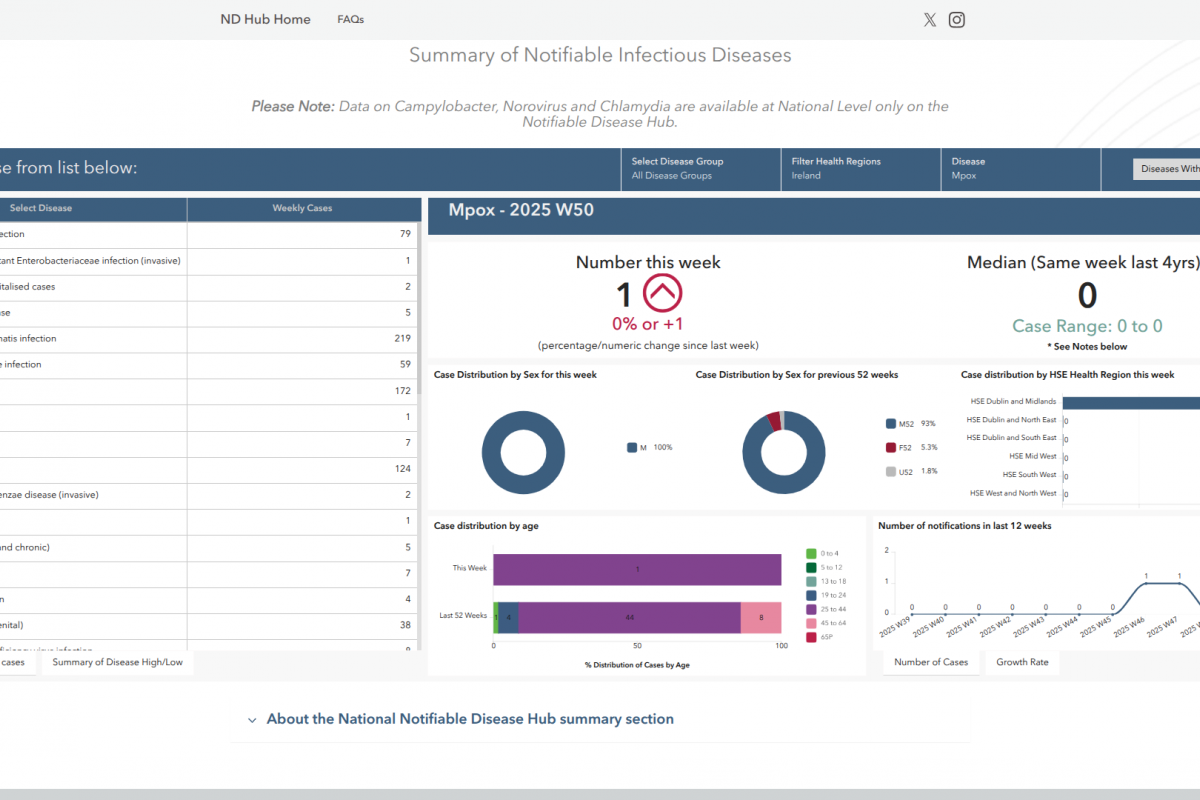Open the X (Twitter) social icon
Viewport: 1200px width, 800px height.
click(x=930, y=20)
